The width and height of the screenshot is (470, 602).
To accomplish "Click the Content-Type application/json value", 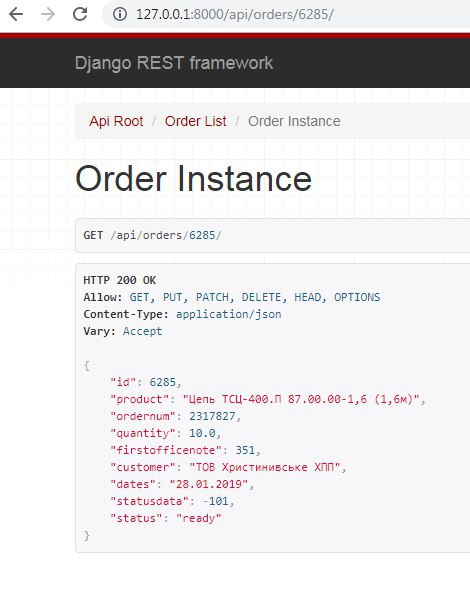I will coord(228,314).
